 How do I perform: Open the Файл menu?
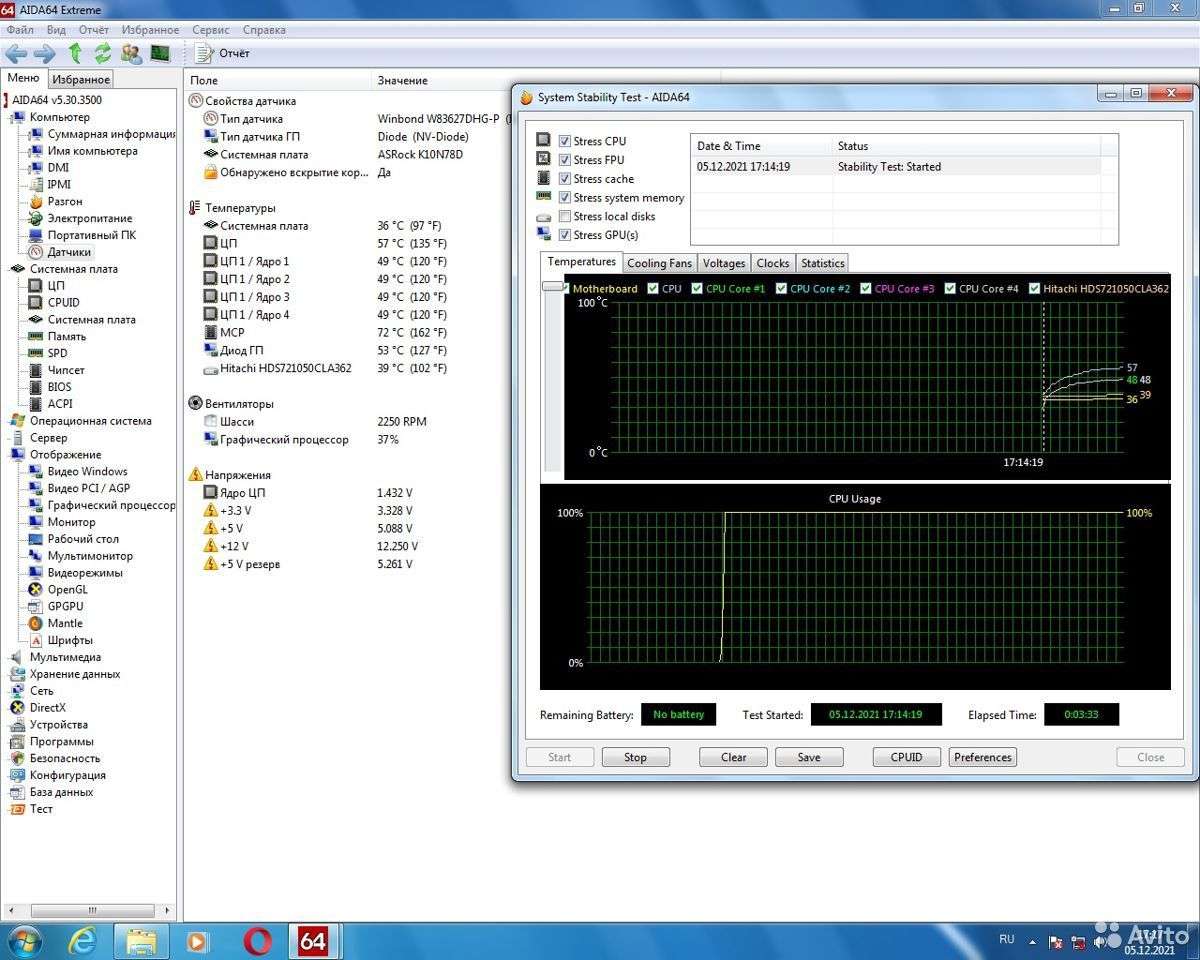pos(20,30)
